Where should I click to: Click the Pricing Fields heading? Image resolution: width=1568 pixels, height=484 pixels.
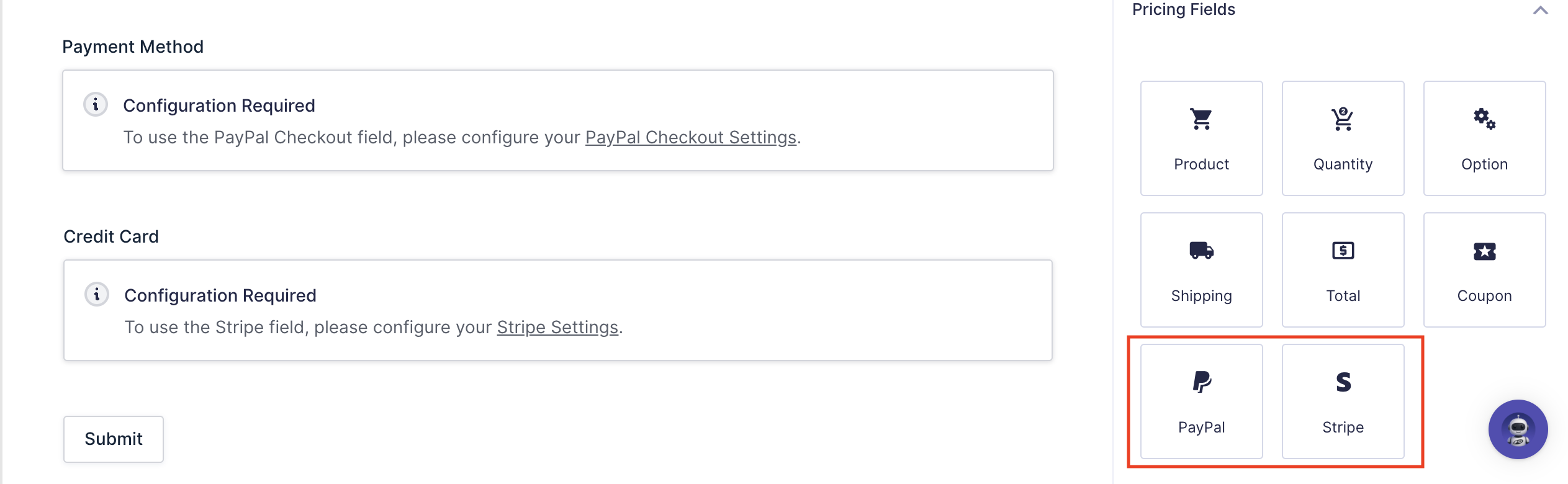coord(1183,10)
